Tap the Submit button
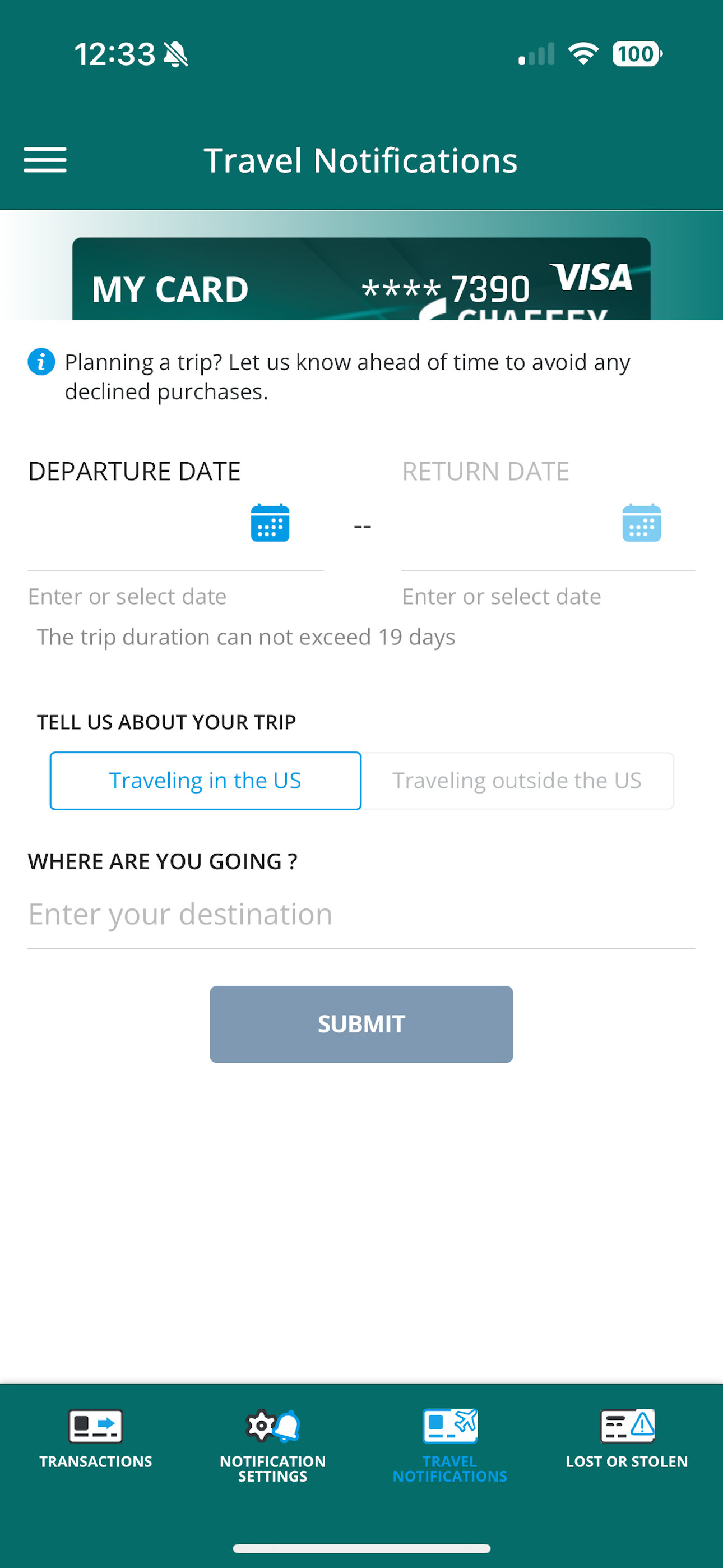Image resolution: width=723 pixels, height=1568 pixels. [361, 1025]
